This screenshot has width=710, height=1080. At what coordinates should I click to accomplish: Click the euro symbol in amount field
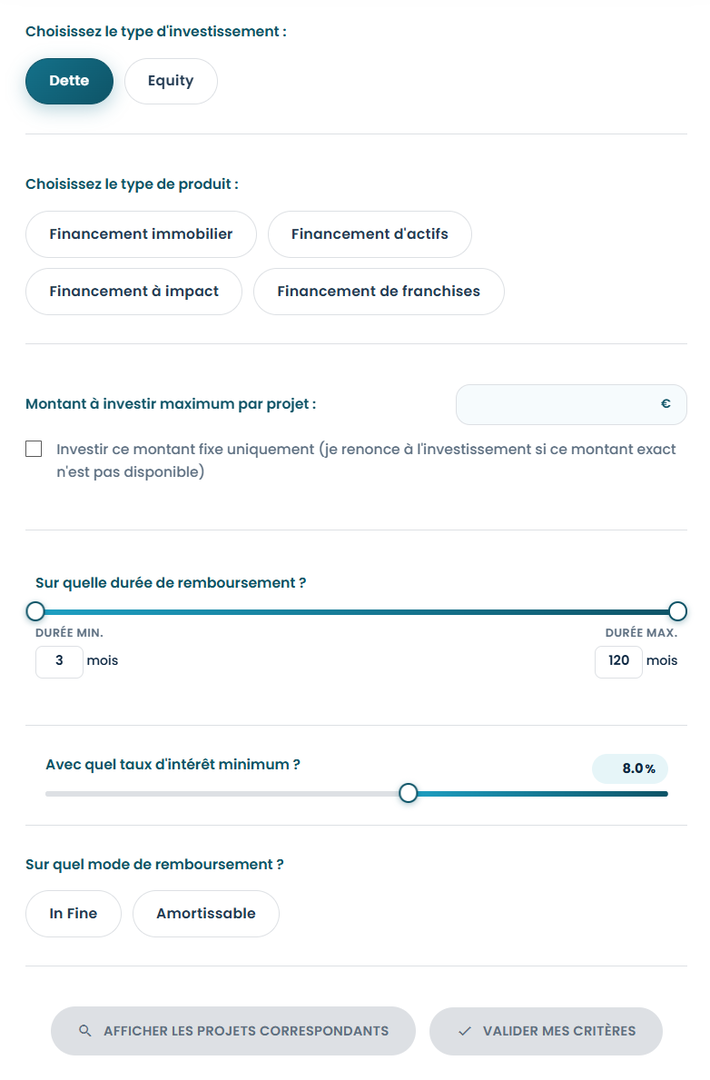(665, 404)
